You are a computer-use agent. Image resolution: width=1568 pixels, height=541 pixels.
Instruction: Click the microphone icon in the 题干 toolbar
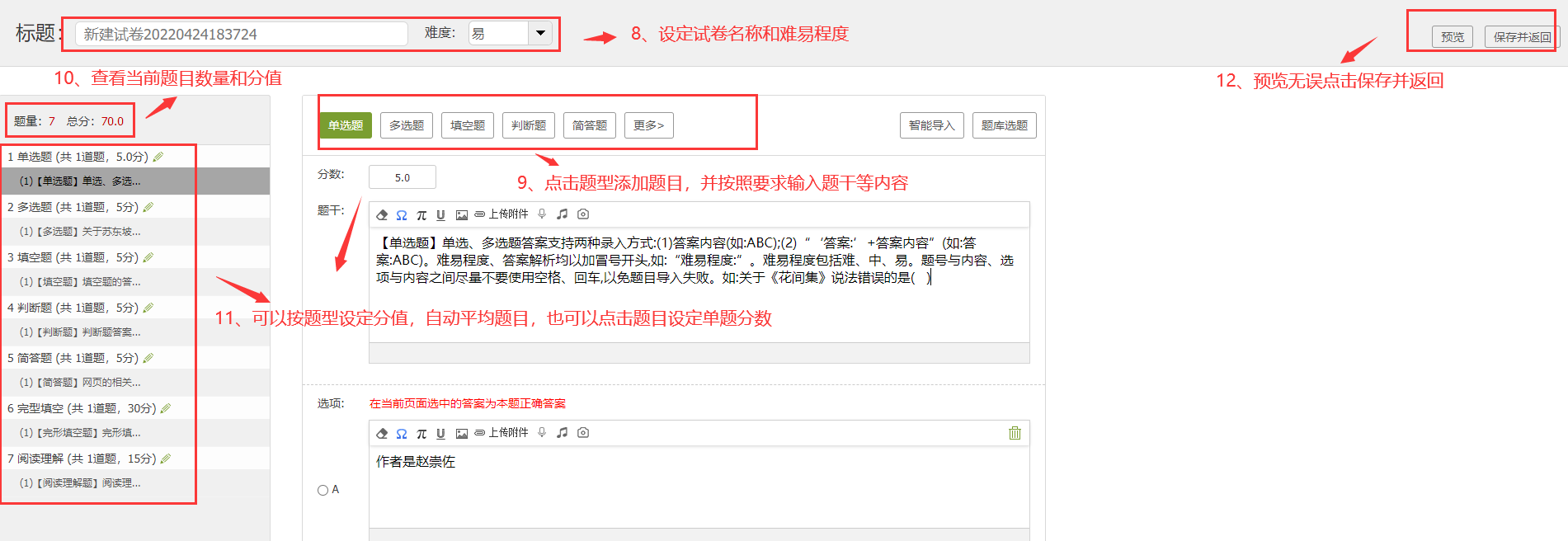tap(542, 214)
